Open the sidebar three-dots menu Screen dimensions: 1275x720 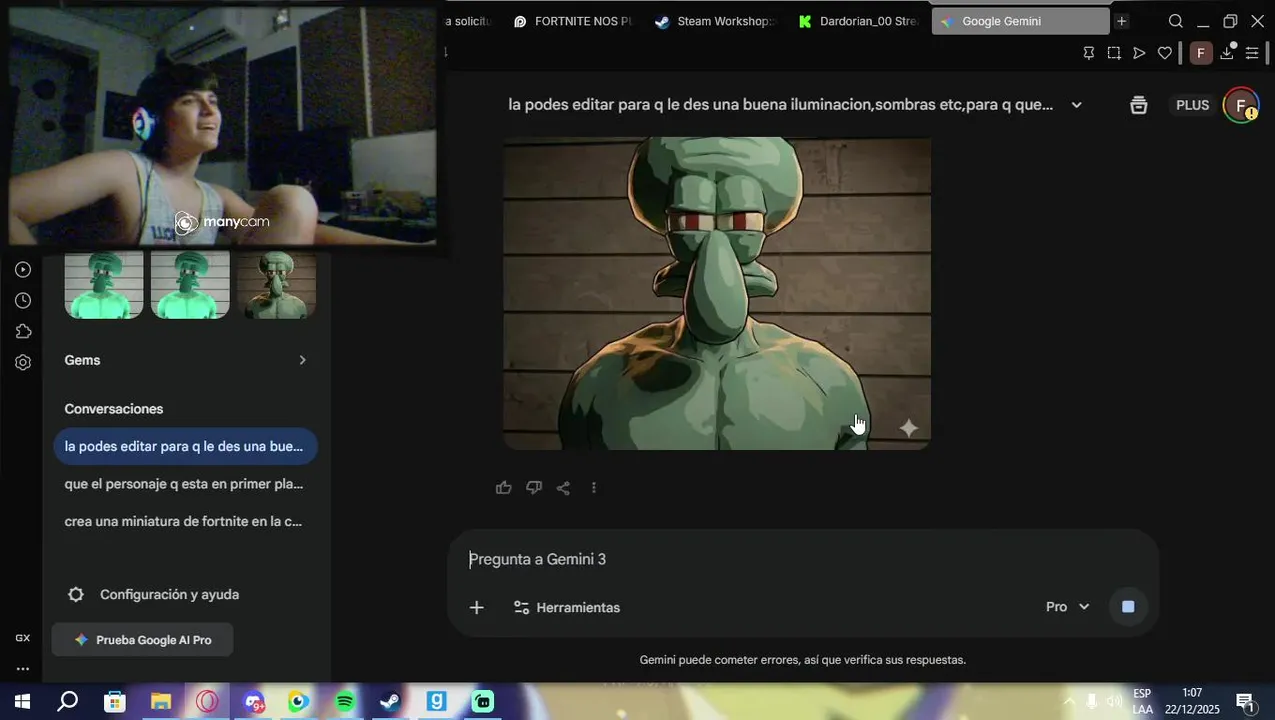coord(22,669)
